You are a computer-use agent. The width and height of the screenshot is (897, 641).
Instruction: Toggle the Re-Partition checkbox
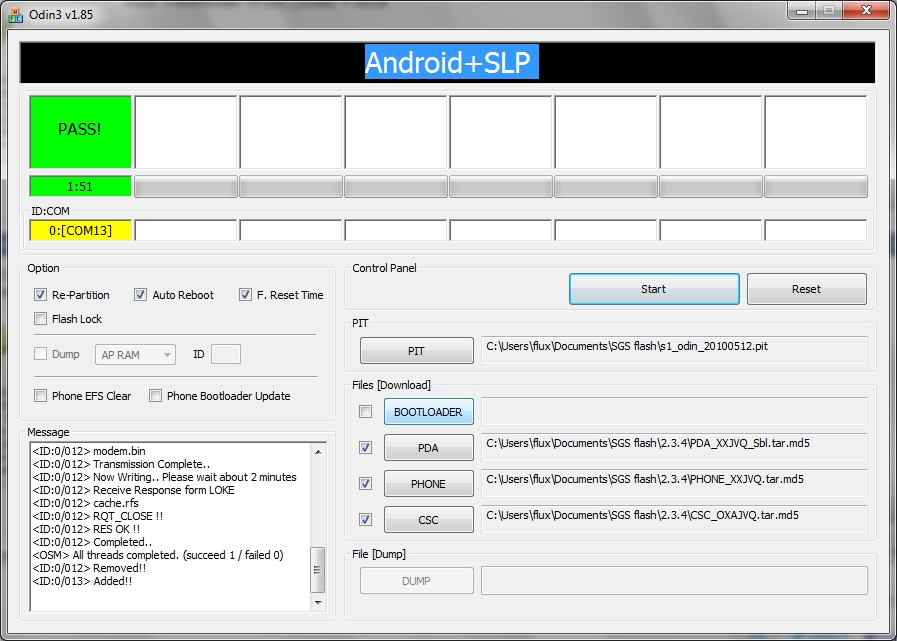(40, 295)
